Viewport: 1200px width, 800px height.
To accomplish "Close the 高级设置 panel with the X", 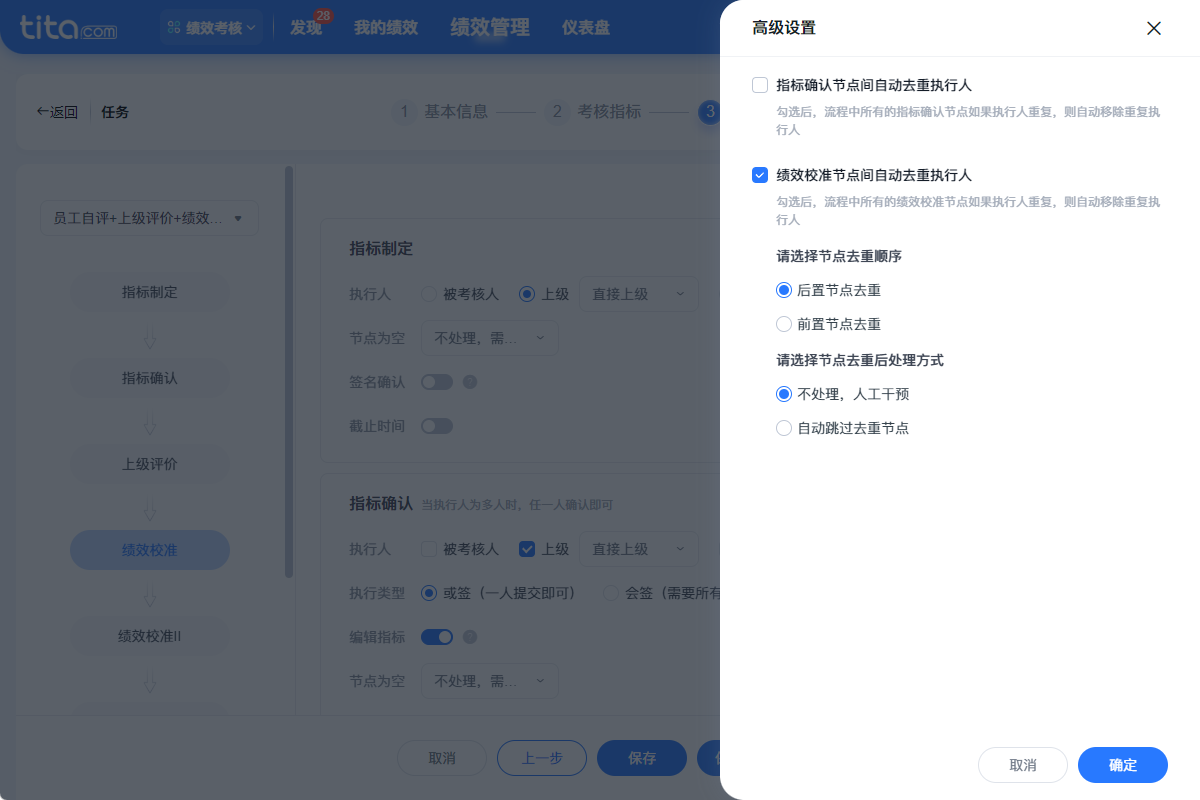I will 1154,28.
